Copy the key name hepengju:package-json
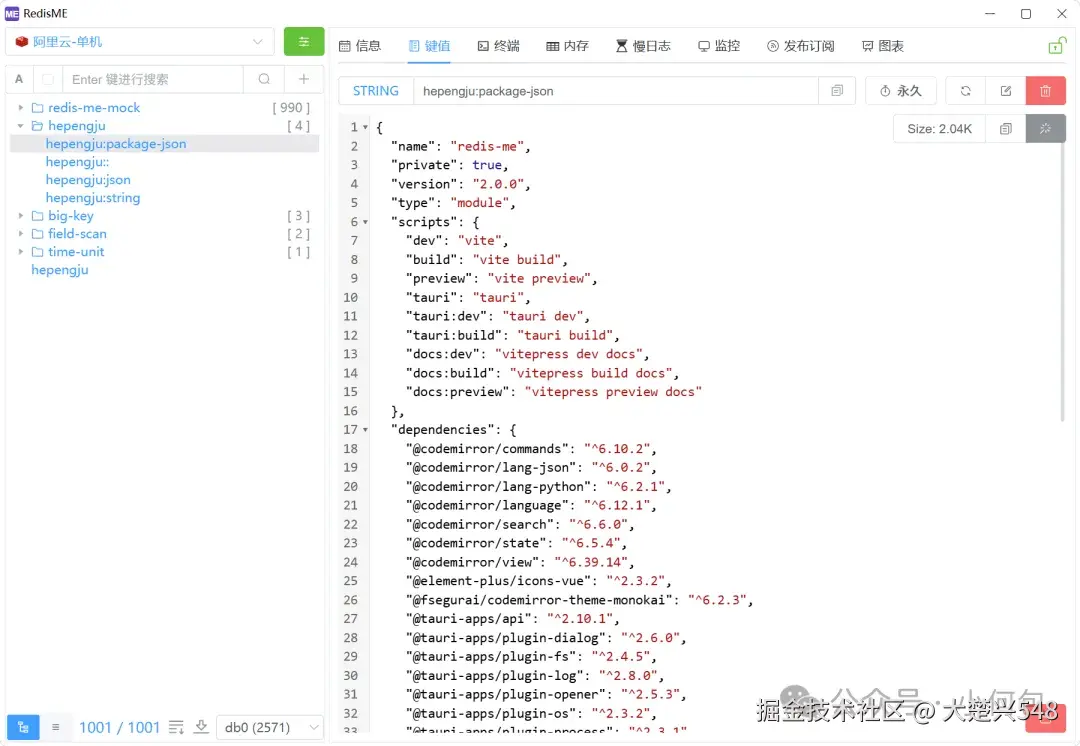 click(x=837, y=91)
